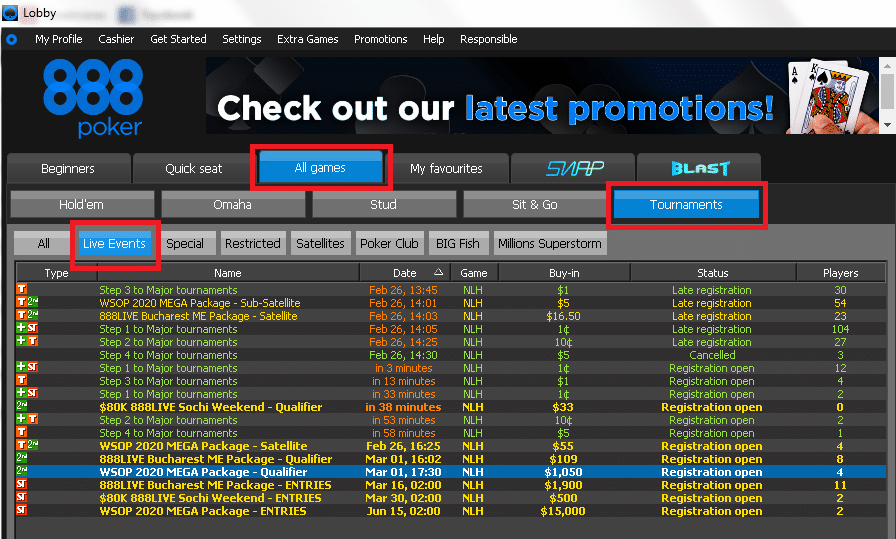Click the blue circle icon beside My Profile
Screen dimensions: 896x539
11,39
